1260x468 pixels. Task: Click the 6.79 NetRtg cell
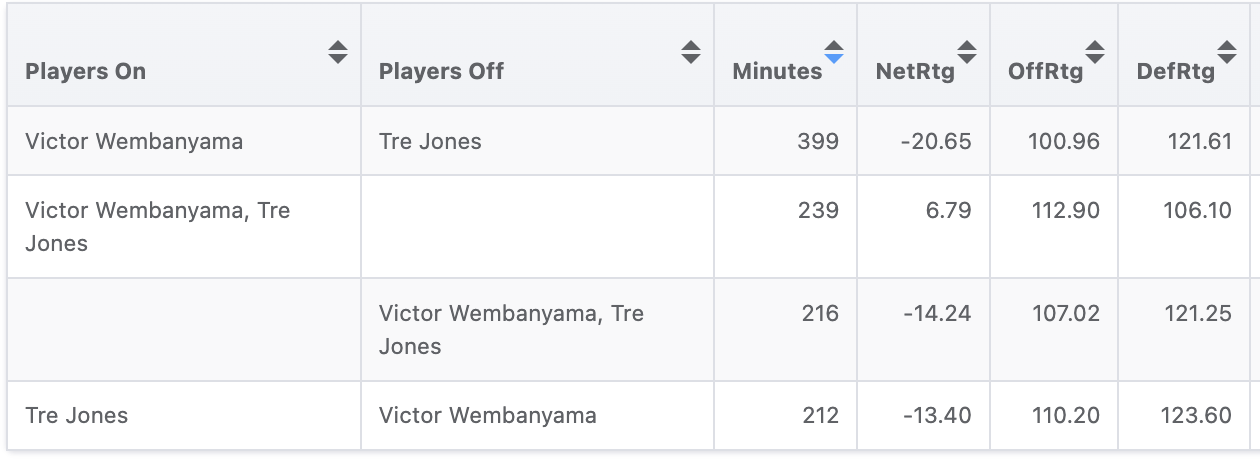(x=944, y=211)
